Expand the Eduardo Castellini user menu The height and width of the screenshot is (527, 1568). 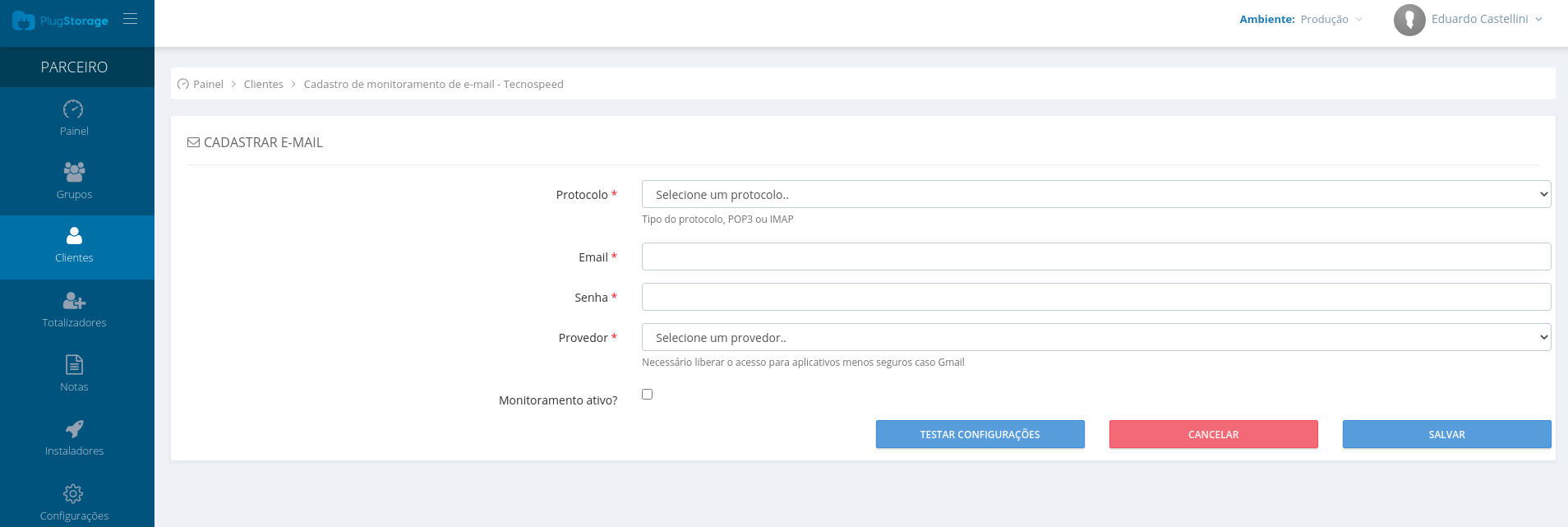[1487, 19]
